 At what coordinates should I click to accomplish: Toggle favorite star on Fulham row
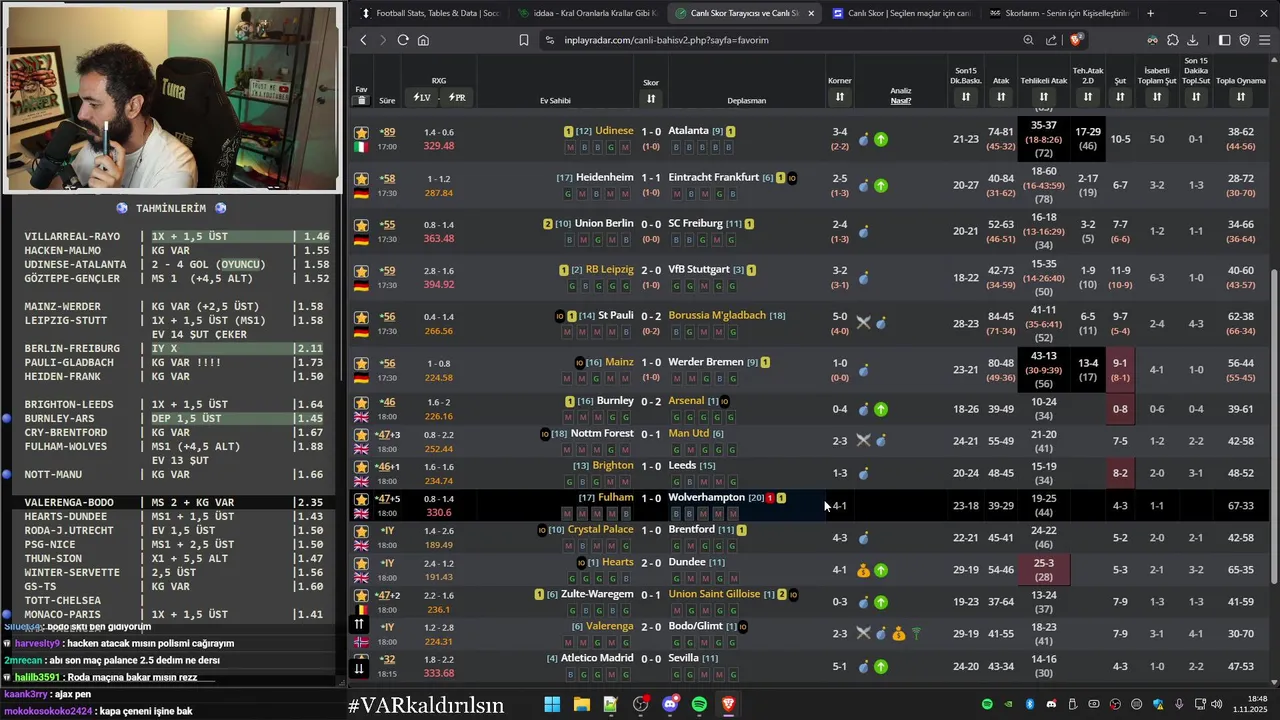[x=361, y=498]
